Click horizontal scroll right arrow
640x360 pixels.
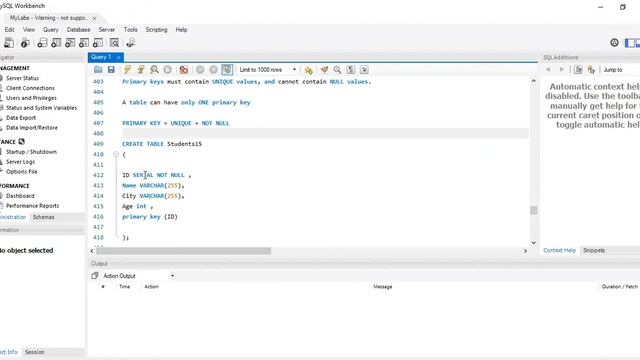point(525,251)
